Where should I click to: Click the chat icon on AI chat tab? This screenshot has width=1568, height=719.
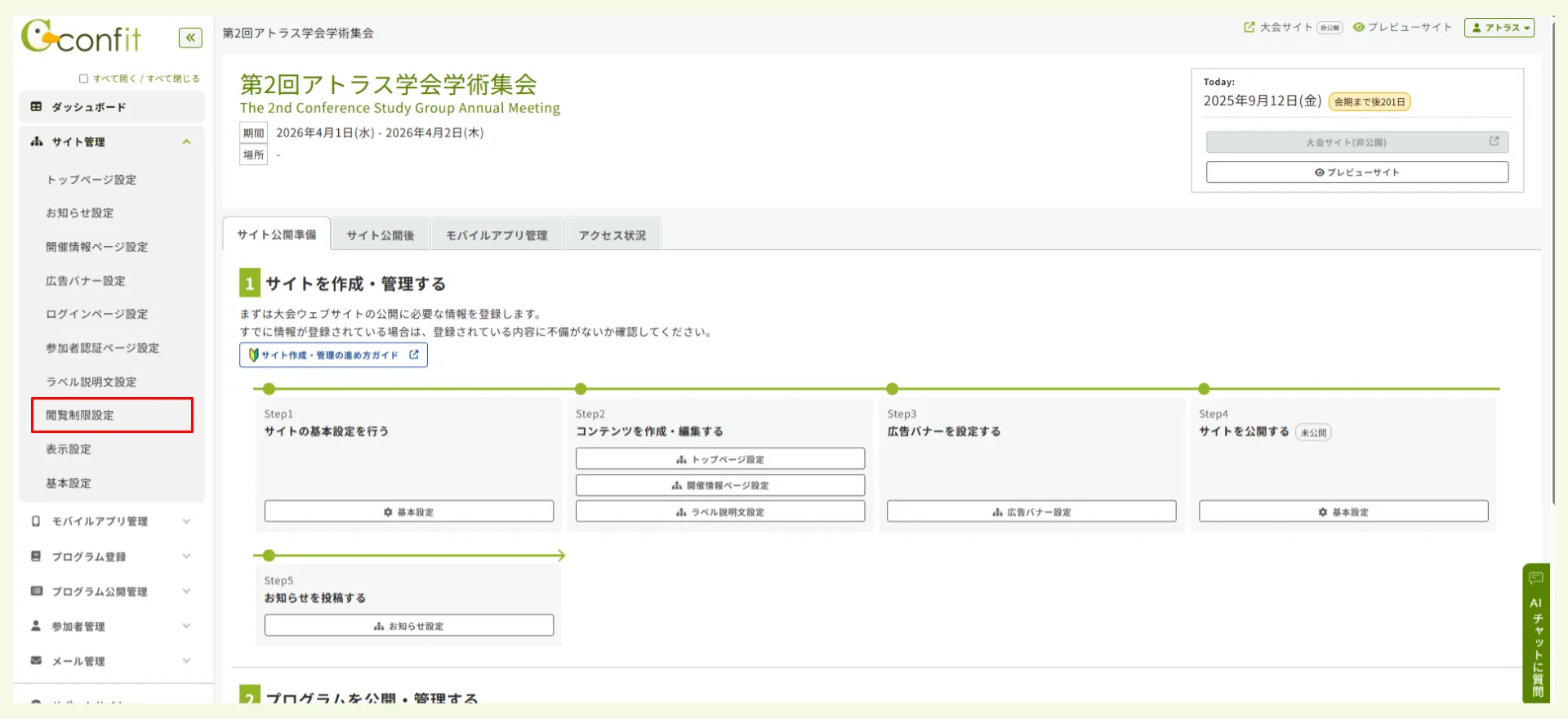pos(1536,578)
